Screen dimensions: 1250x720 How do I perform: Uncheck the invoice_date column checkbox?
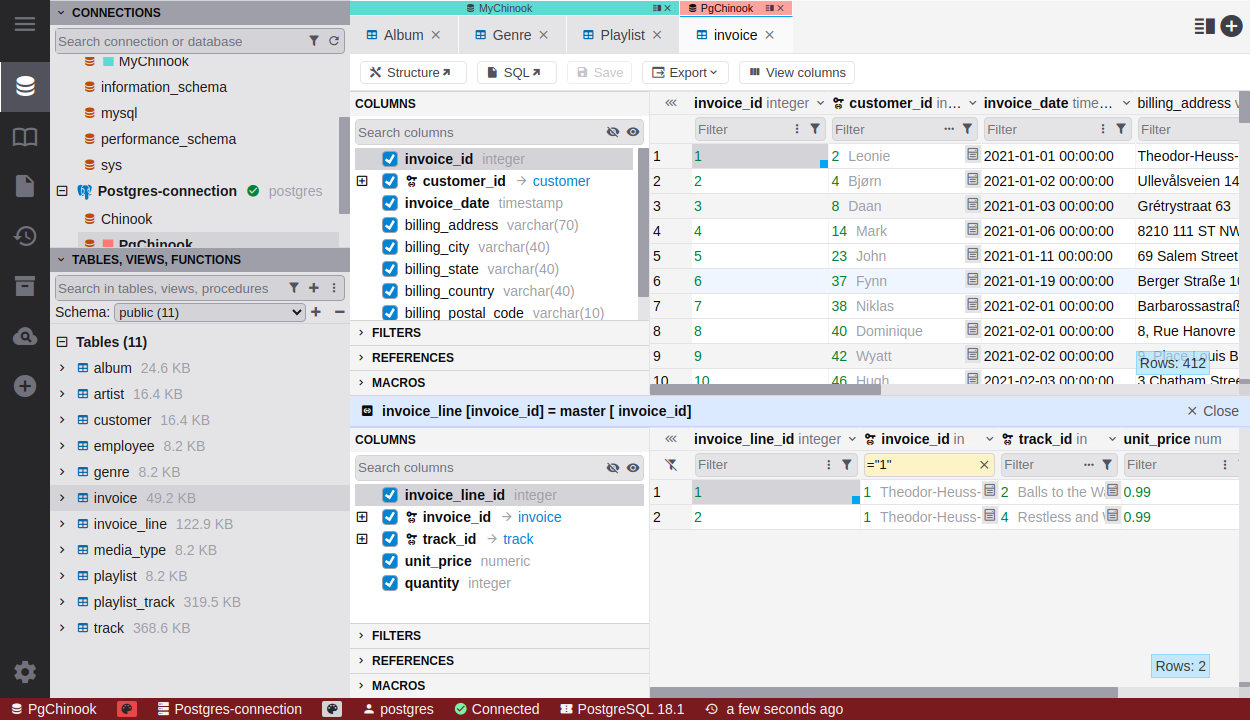tap(390, 203)
